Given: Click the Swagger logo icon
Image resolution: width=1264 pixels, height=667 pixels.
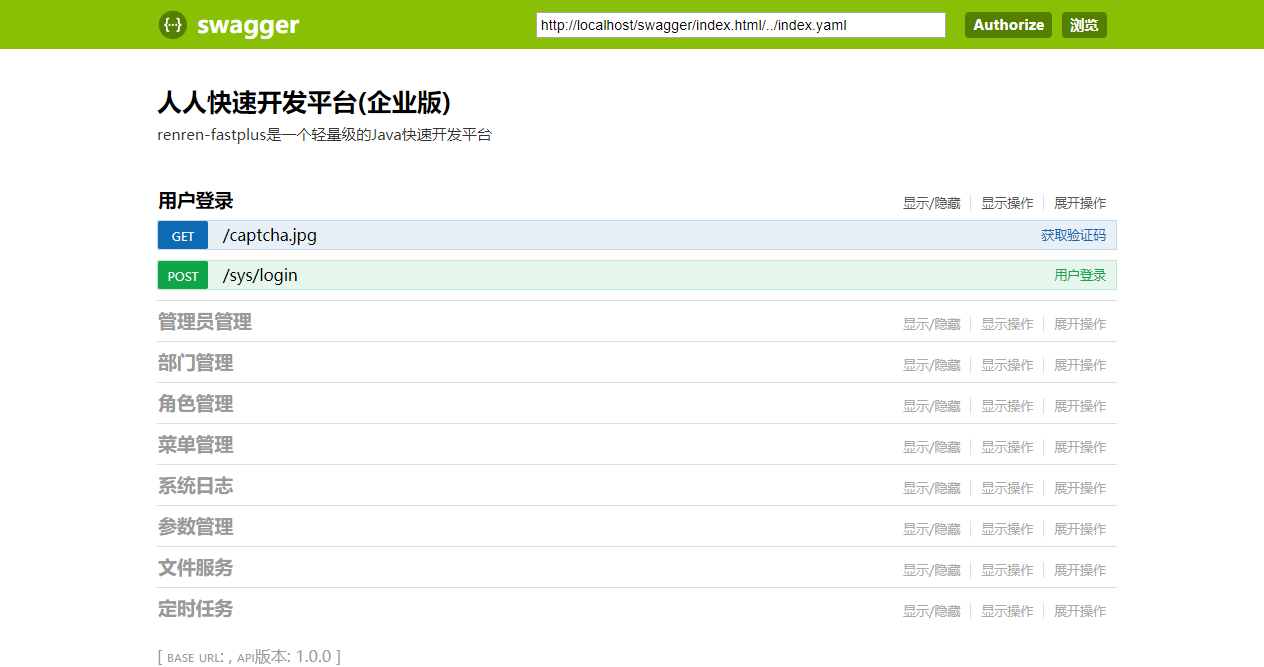Looking at the screenshot, I should tap(172, 25).
